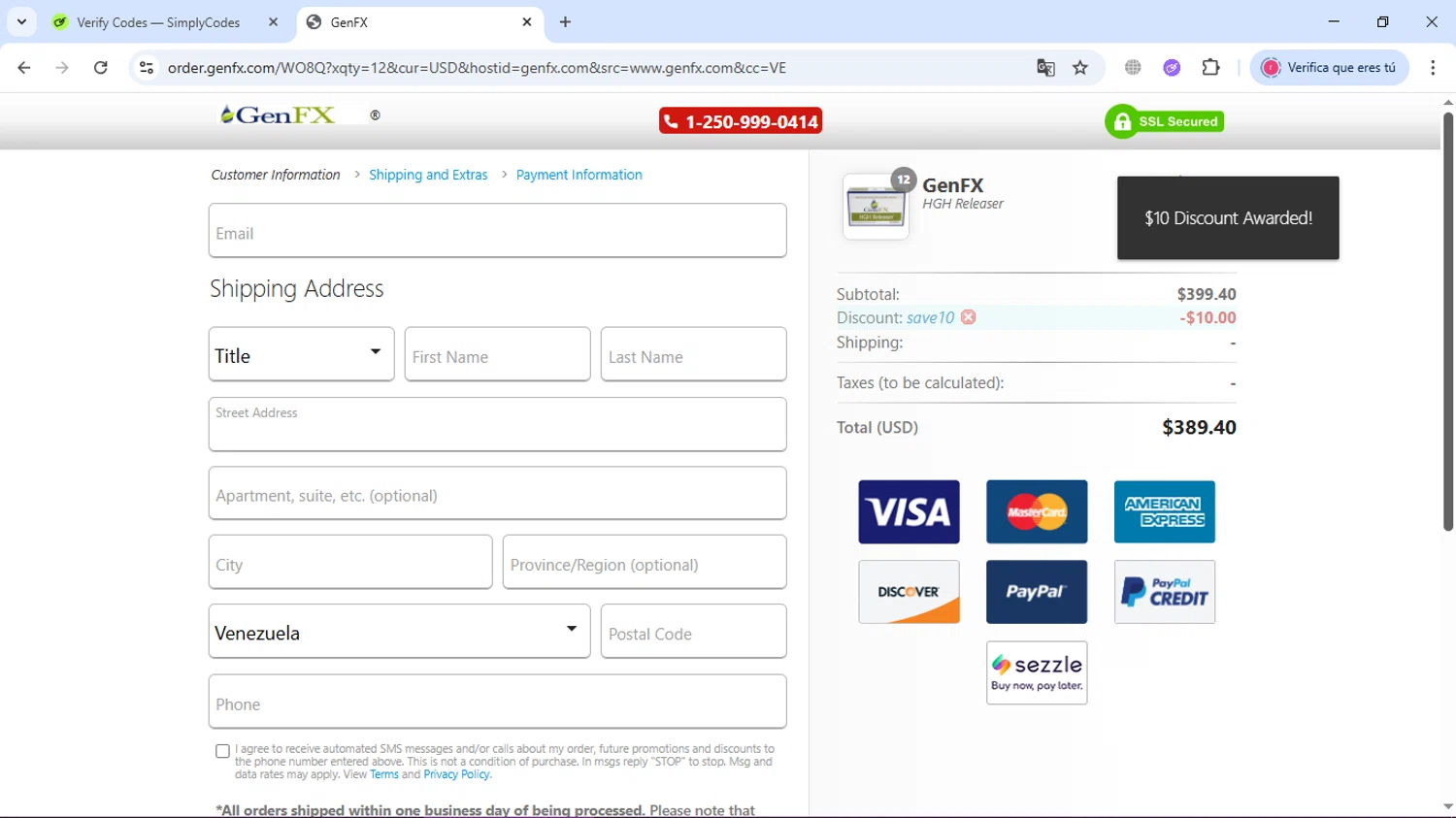Check the SMS messages agreement checkbox
This screenshot has height=818, width=1456.
click(222, 751)
